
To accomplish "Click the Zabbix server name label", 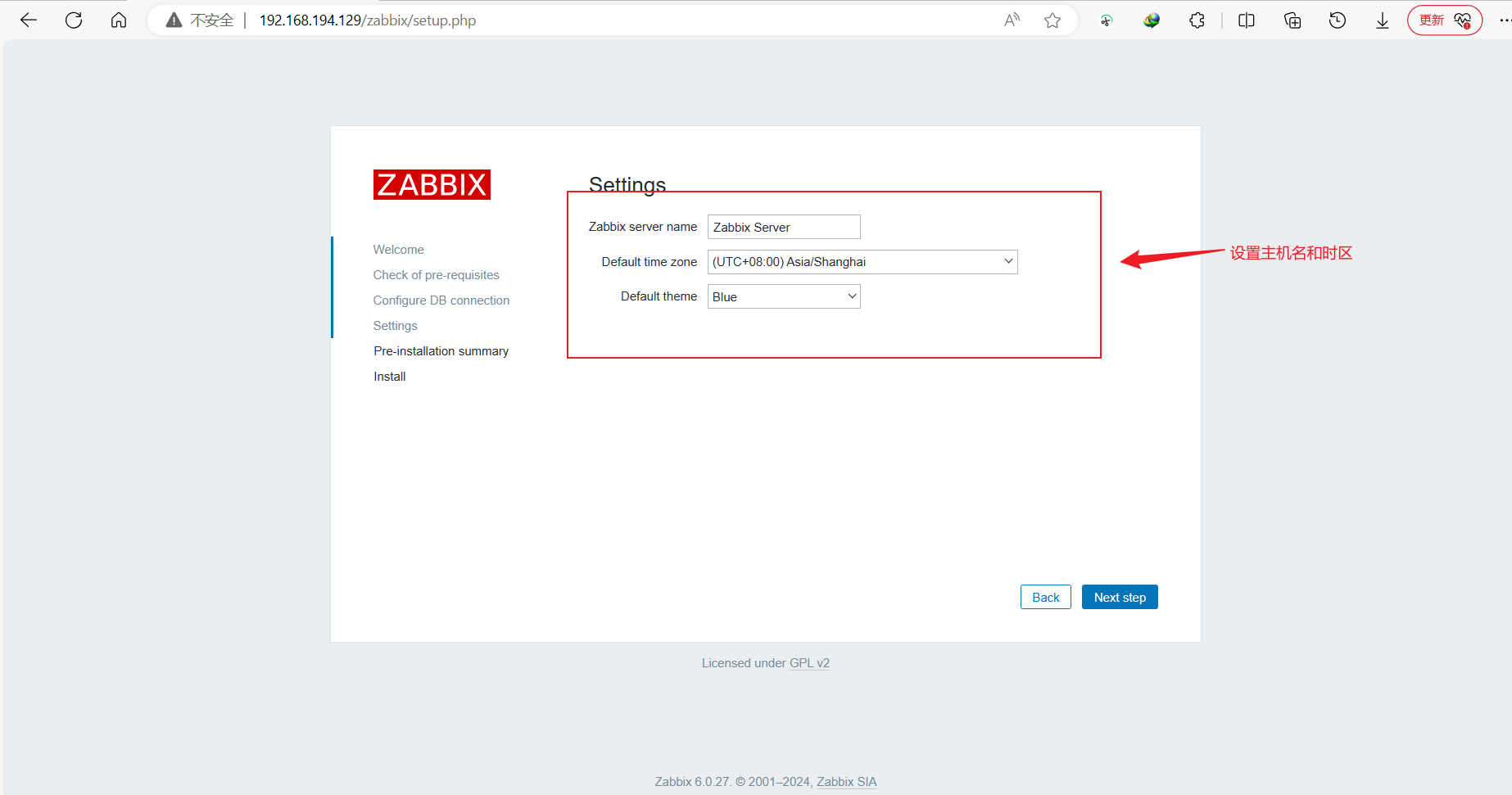I will point(643,227).
